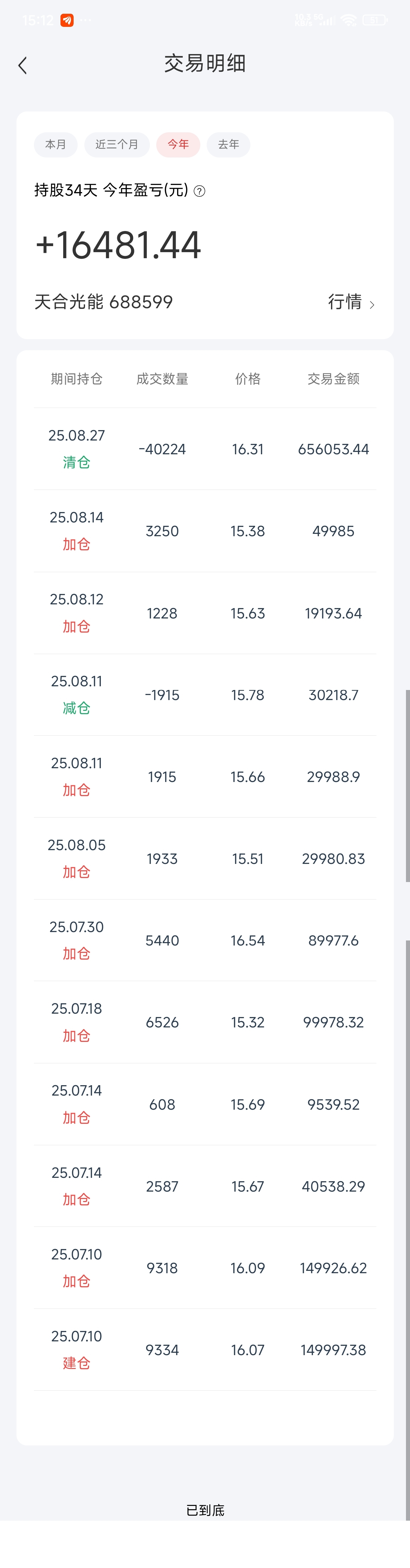Open stock 天合光能 688599
The width and height of the screenshot is (410, 1568).
coord(104,301)
